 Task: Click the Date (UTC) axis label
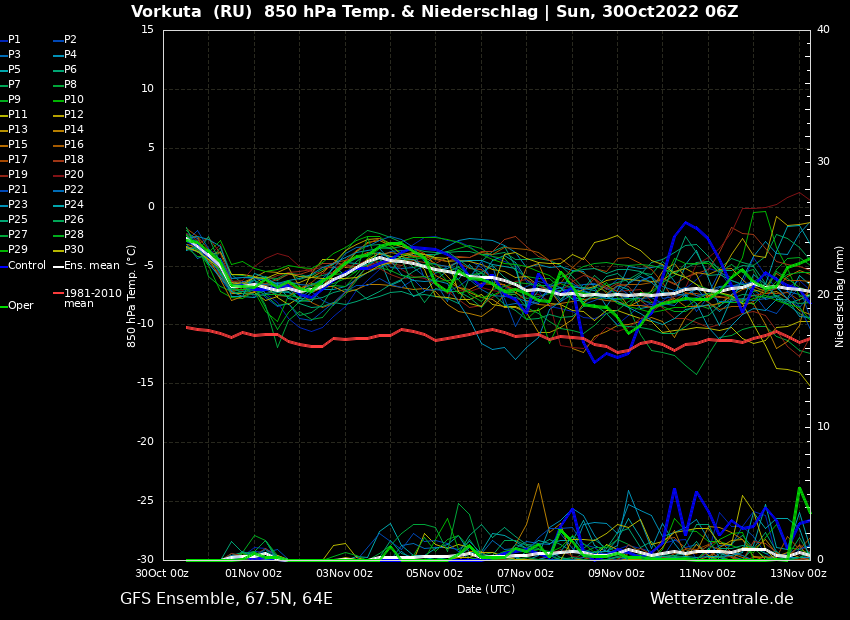click(486, 590)
